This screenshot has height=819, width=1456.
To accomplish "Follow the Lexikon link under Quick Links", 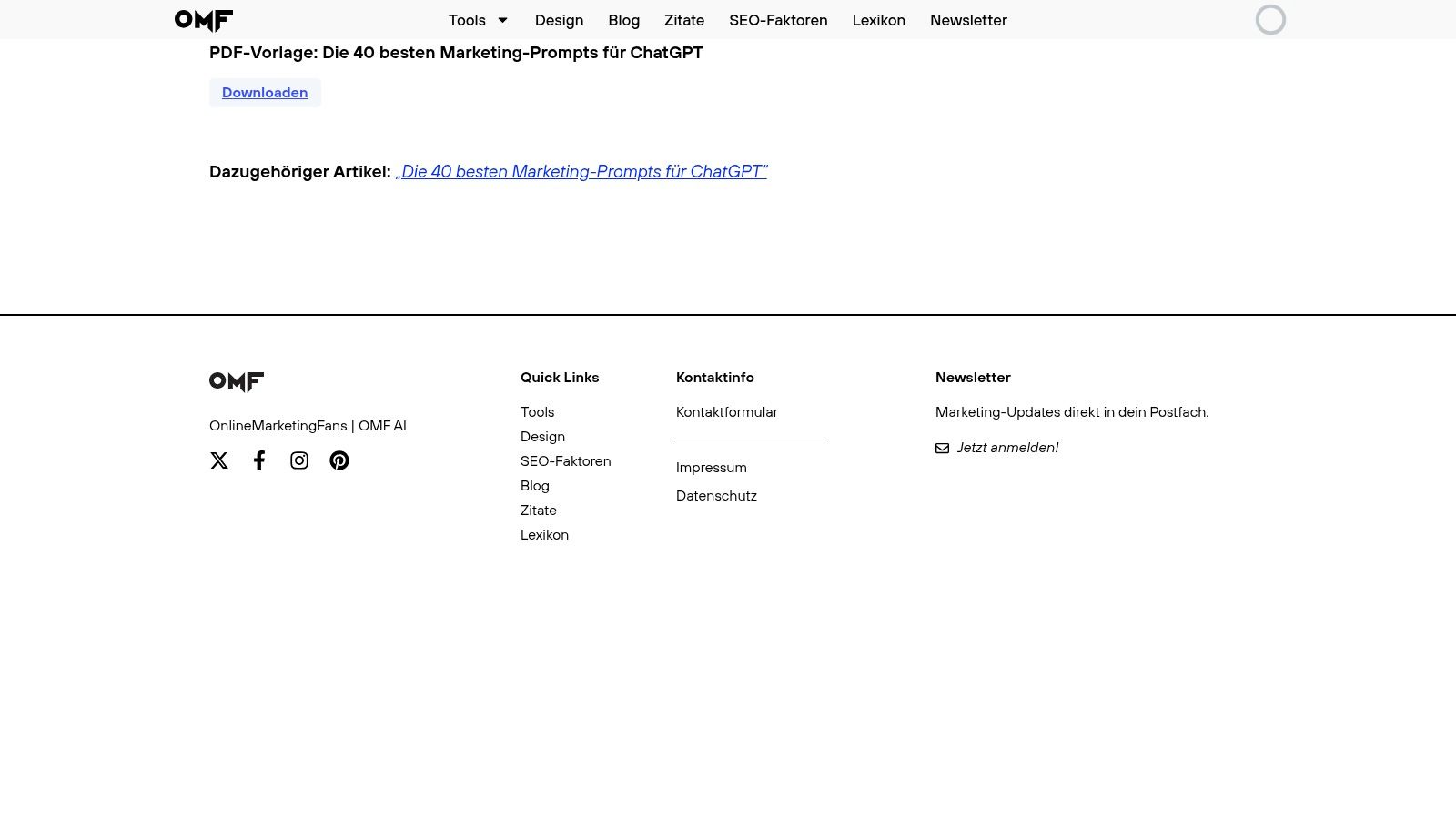I will click(544, 535).
